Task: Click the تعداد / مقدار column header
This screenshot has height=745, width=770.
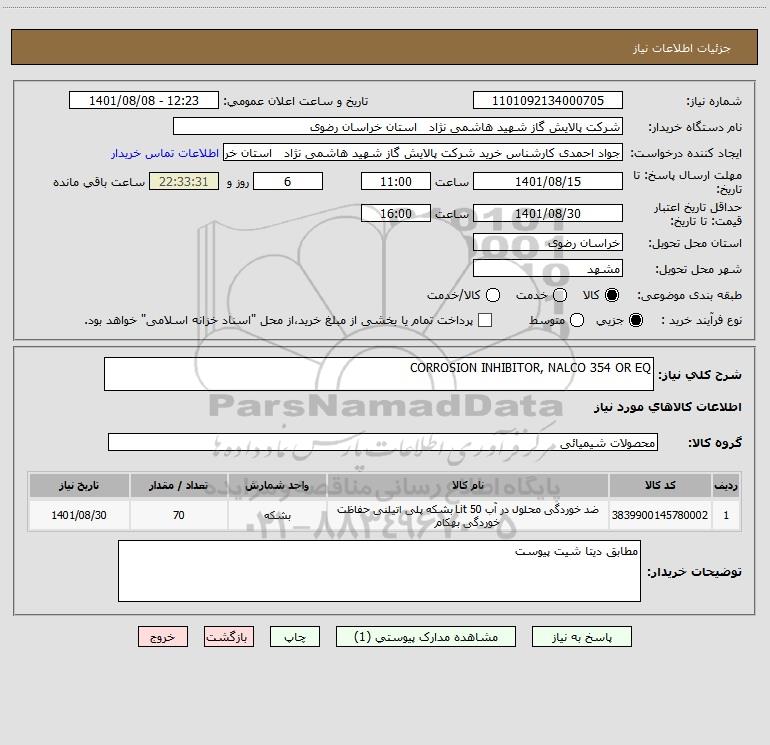Action: 179,486
